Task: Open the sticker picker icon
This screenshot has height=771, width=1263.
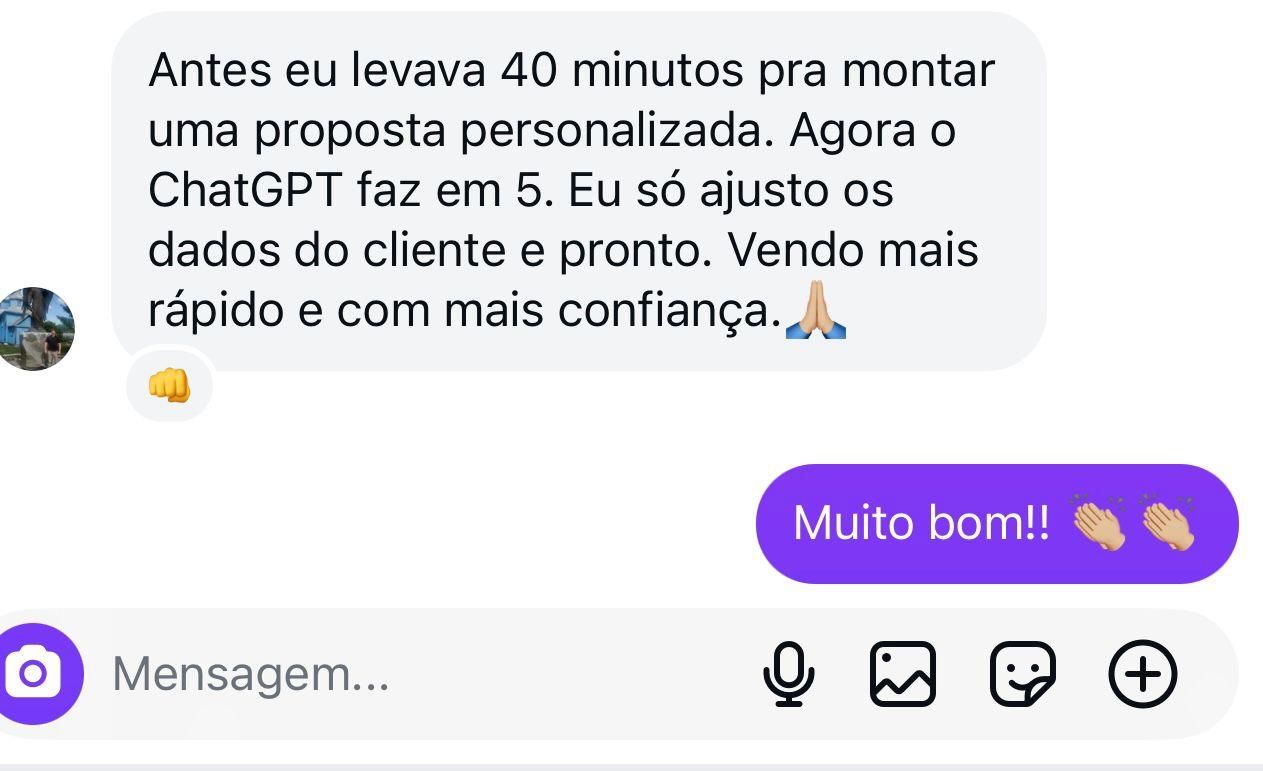Action: pos(1022,674)
